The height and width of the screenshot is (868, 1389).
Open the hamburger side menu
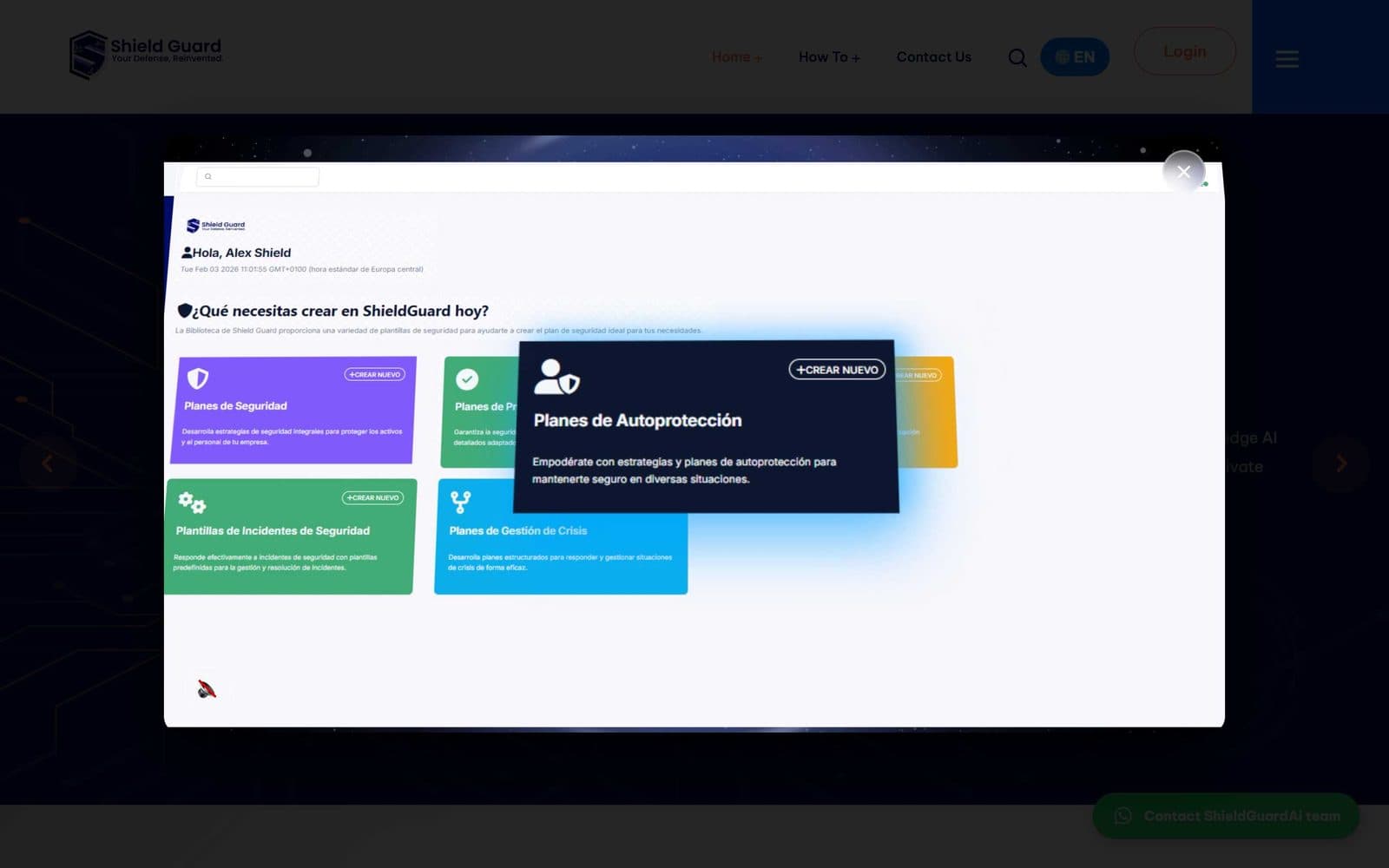click(1287, 59)
